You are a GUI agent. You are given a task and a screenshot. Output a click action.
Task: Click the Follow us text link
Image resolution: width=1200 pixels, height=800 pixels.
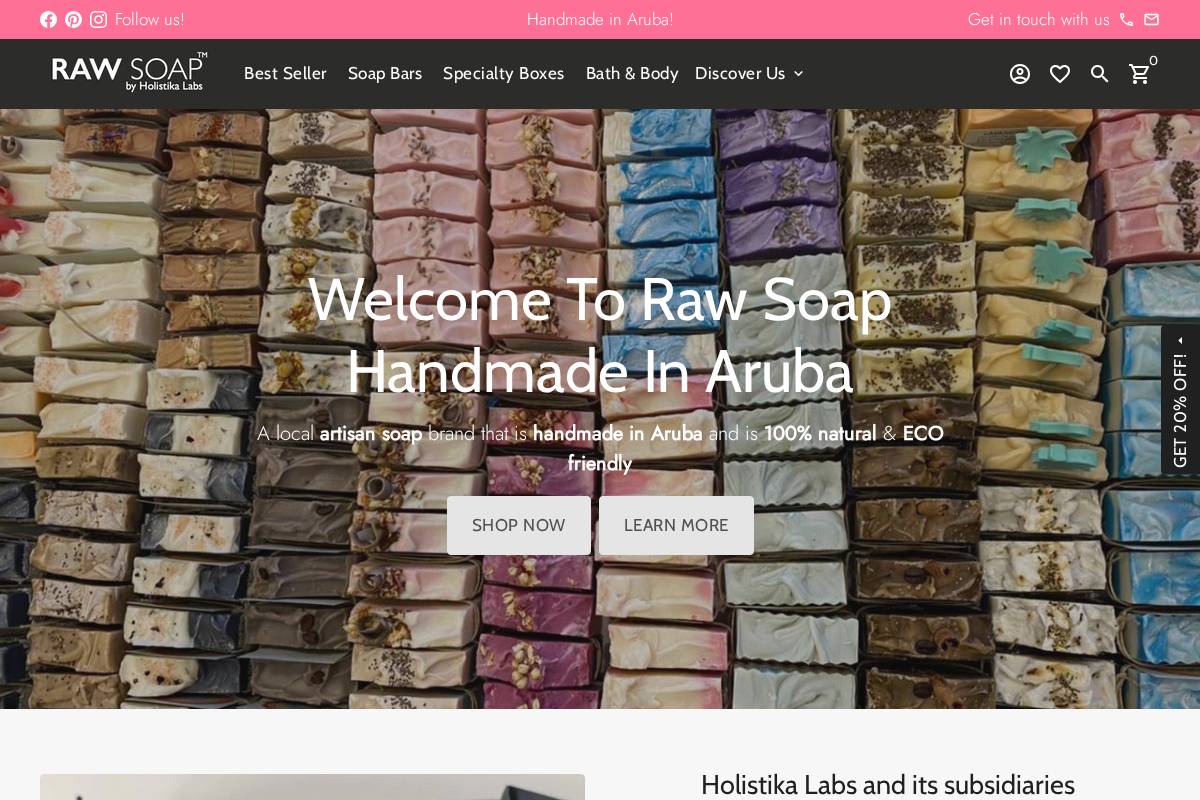150,19
